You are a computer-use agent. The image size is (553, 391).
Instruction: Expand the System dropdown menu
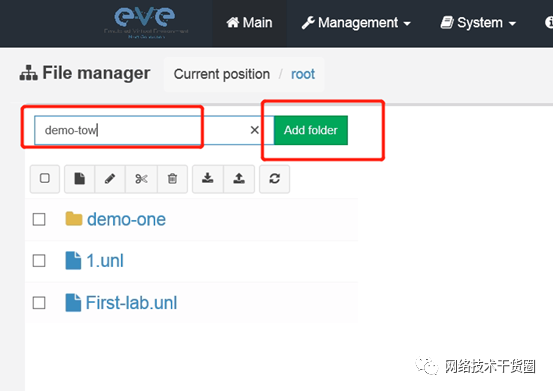point(478,23)
